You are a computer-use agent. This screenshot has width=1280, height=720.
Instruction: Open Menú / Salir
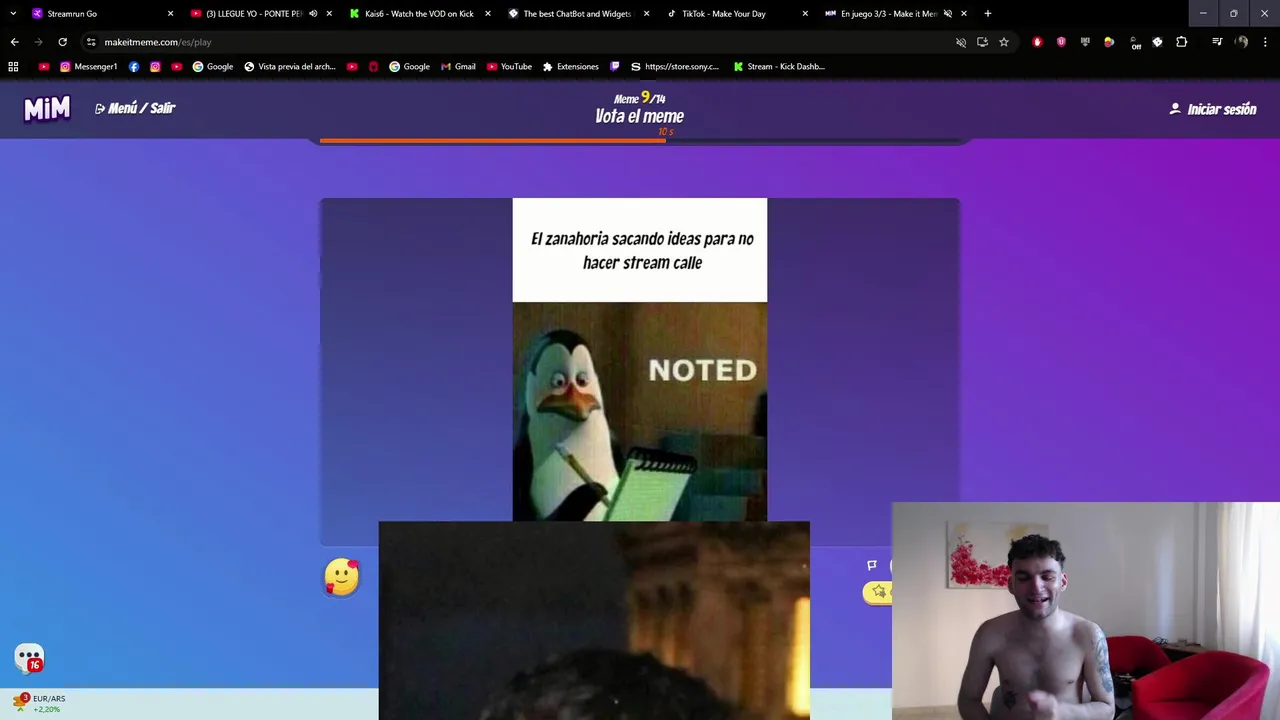[135, 108]
